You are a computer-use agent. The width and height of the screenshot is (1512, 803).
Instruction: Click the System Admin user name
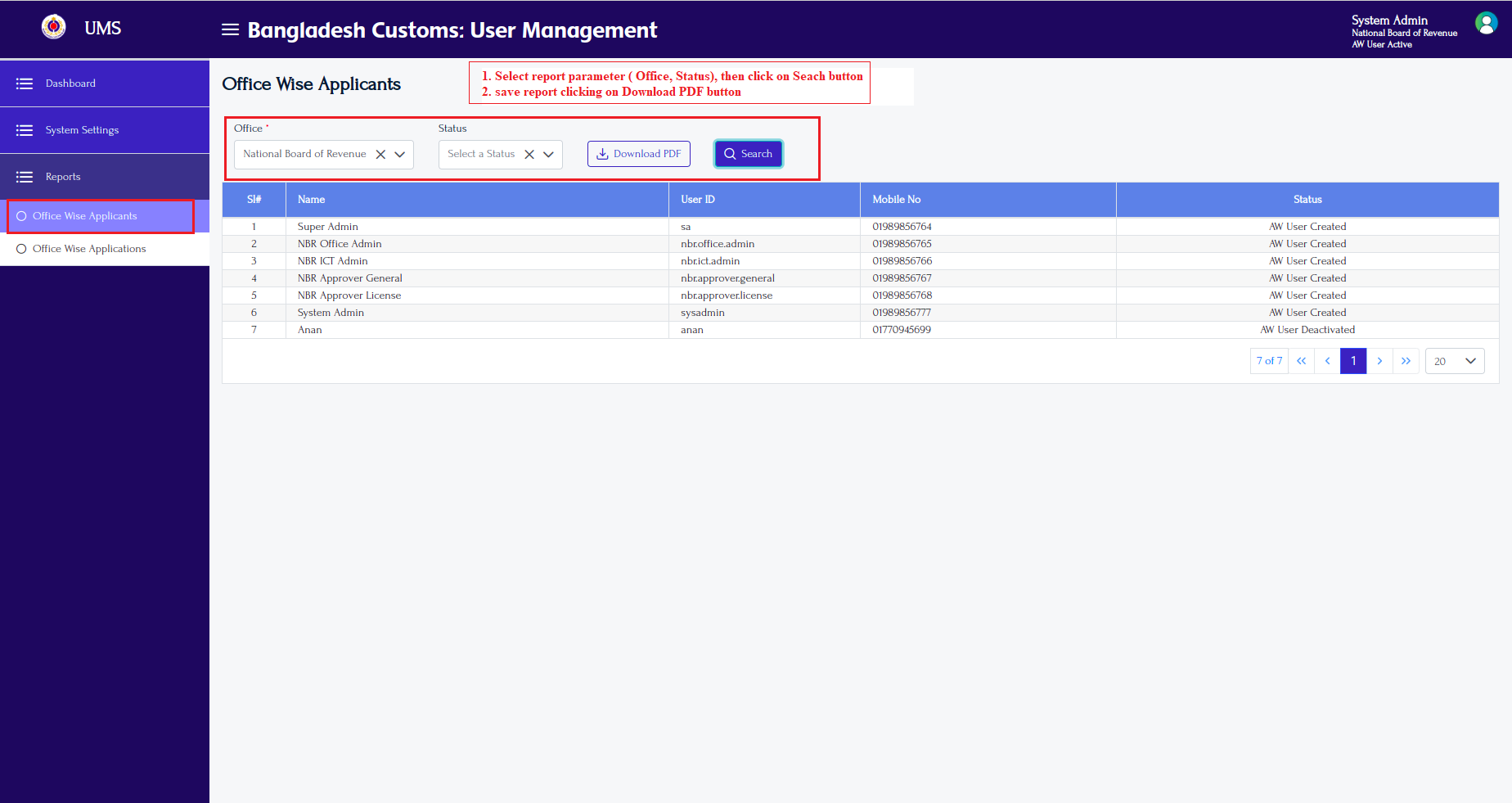(1389, 20)
